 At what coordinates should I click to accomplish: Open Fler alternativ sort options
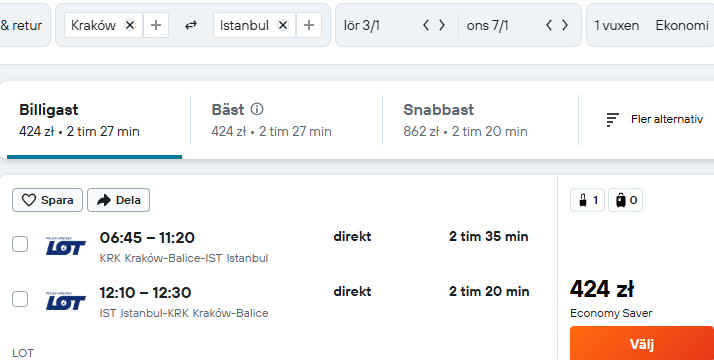pos(655,119)
